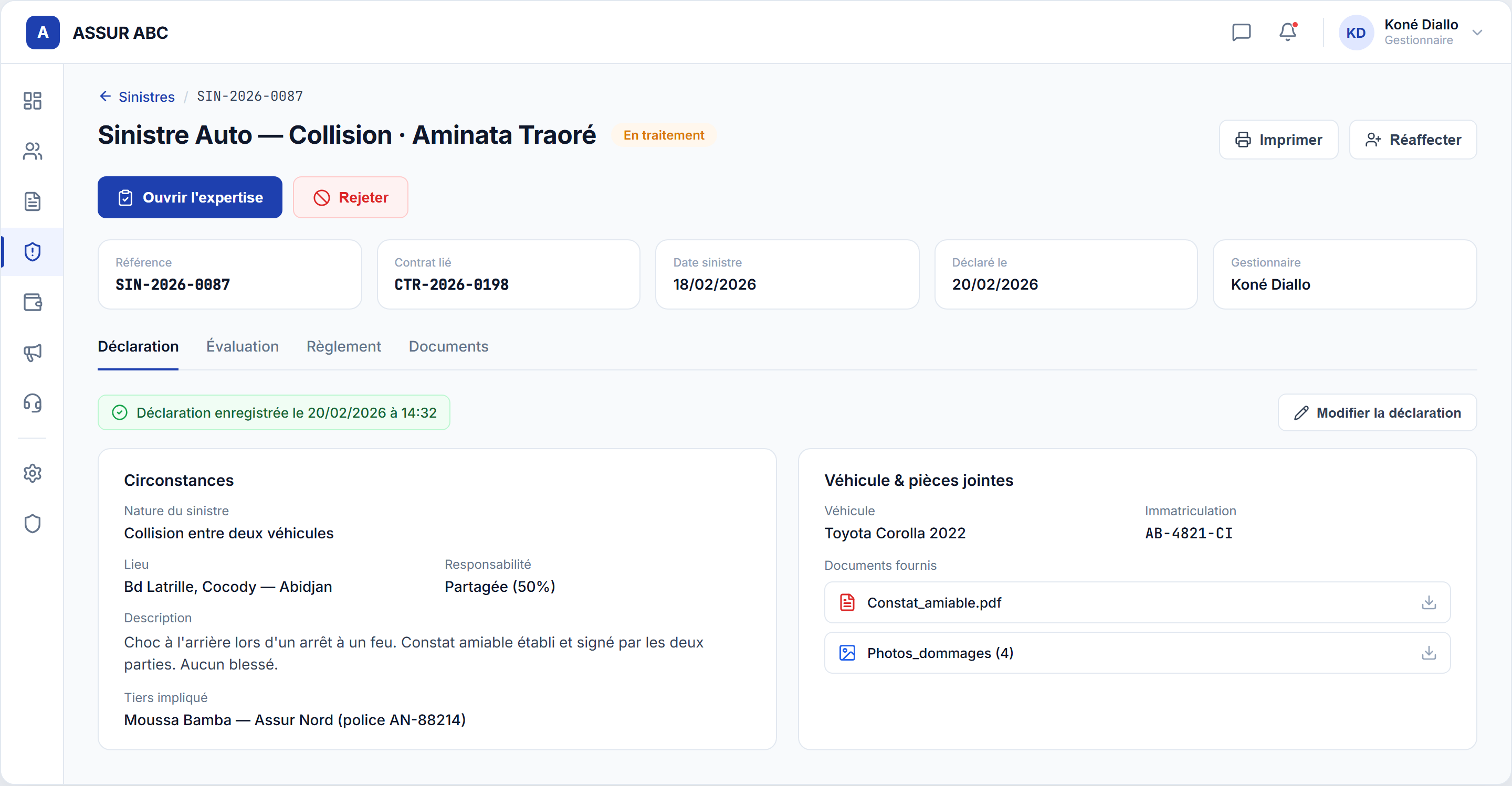The image size is (1512, 786).
Task: Click Gestionnaire card value Koné Diallo
Action: 1270,284
